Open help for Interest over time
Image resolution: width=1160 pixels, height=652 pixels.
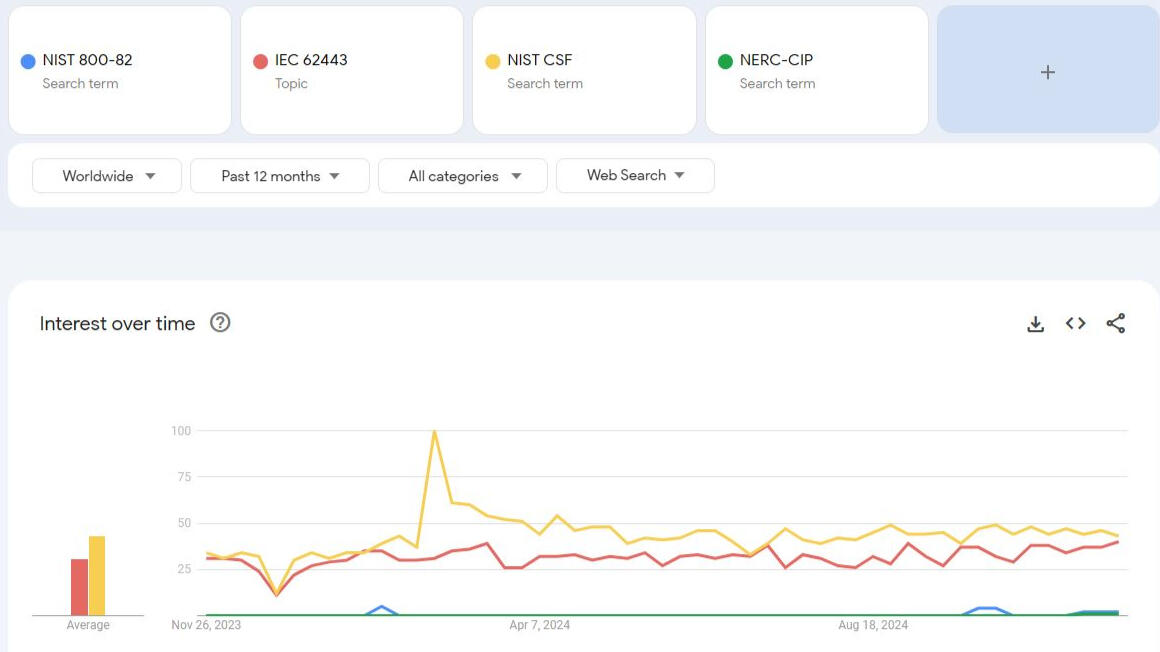[x=220, y=322]
